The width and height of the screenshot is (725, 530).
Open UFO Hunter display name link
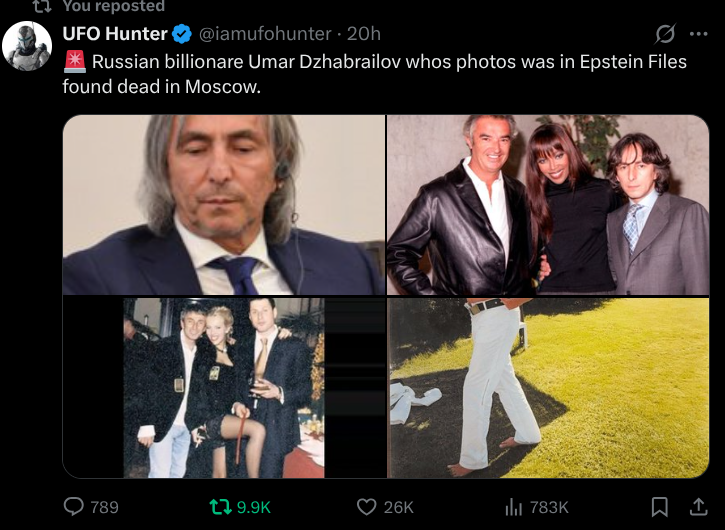pyautogui.click(x=115, y=34)
